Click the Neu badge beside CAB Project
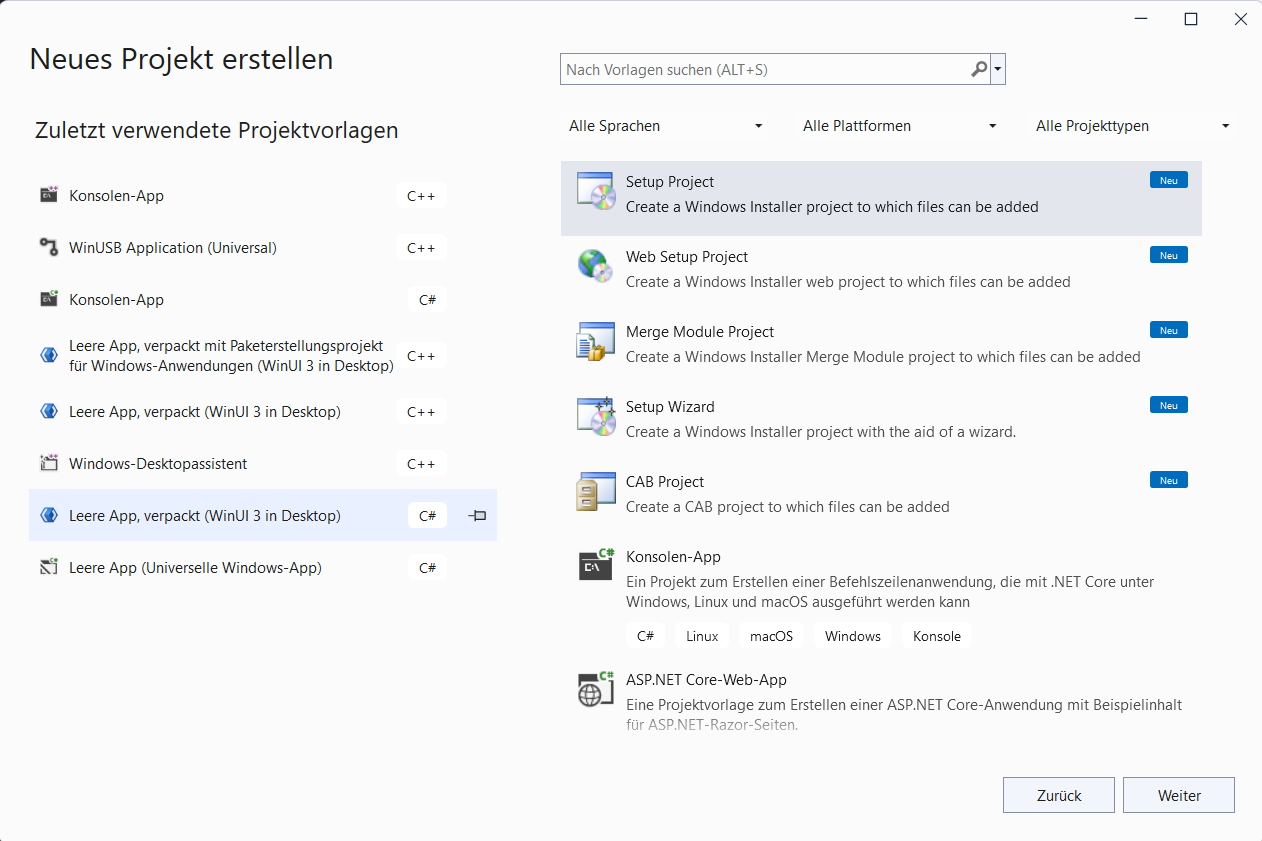This screenshot has width=1262, height=841. pos(1169,480)
